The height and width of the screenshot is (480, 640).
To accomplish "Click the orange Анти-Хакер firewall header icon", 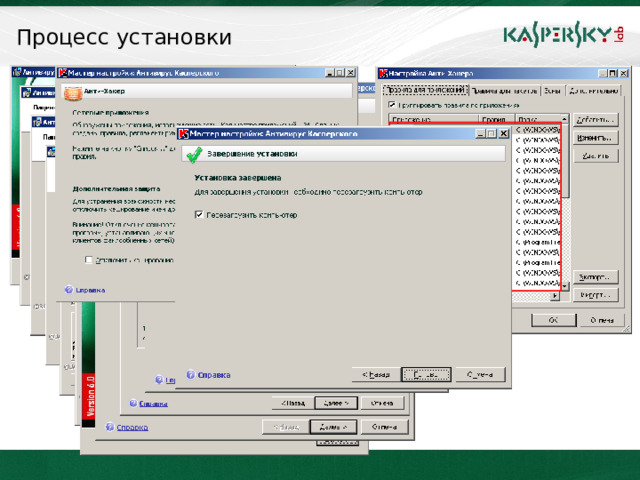I will click(73, 92).
